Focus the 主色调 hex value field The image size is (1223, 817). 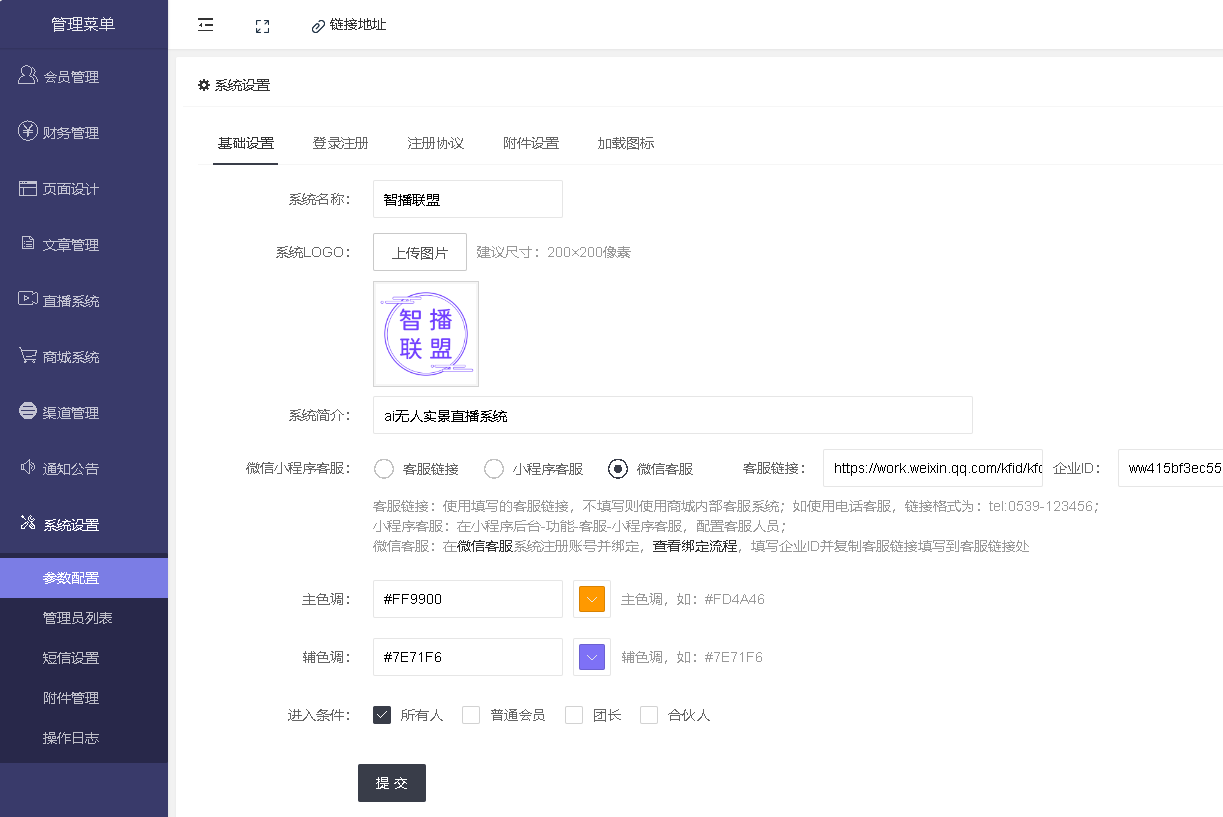coord(468,599)
